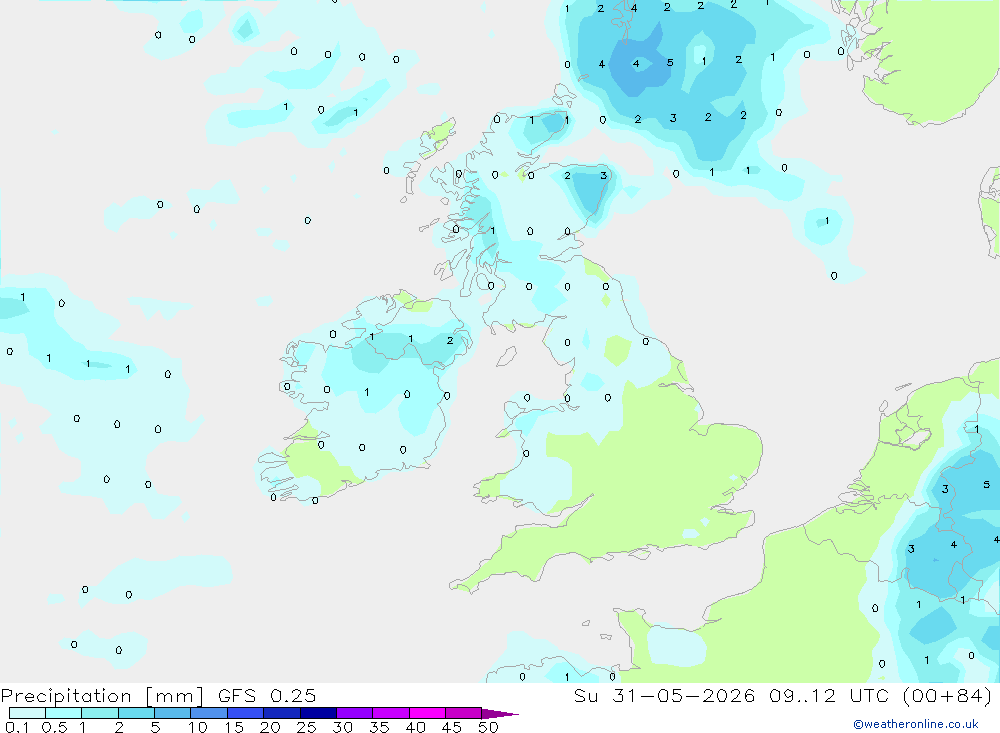
Task: Click the value '2' over Northern Ireland
Action: pyautogui.click(x=450, y=341)
